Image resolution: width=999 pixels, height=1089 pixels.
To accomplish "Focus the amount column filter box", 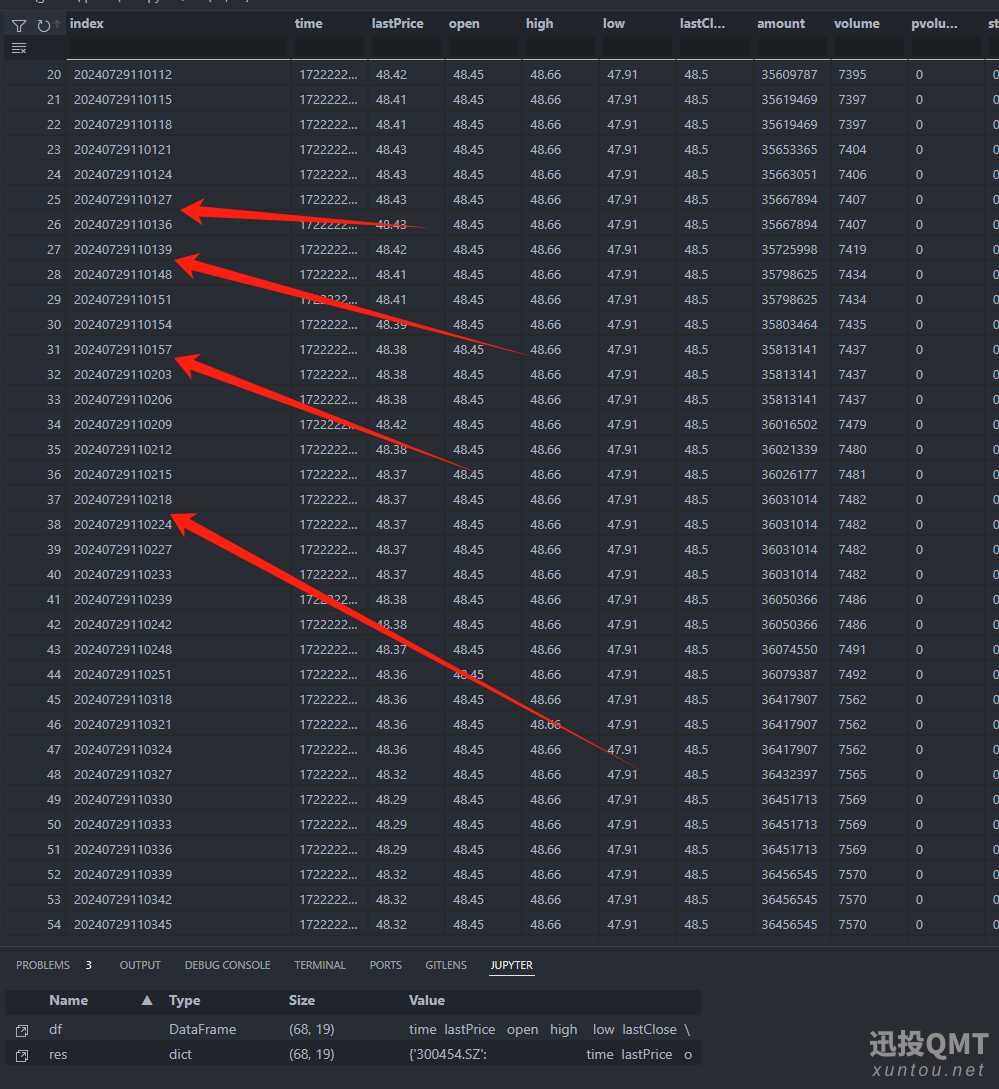I will tap(791, 48).
